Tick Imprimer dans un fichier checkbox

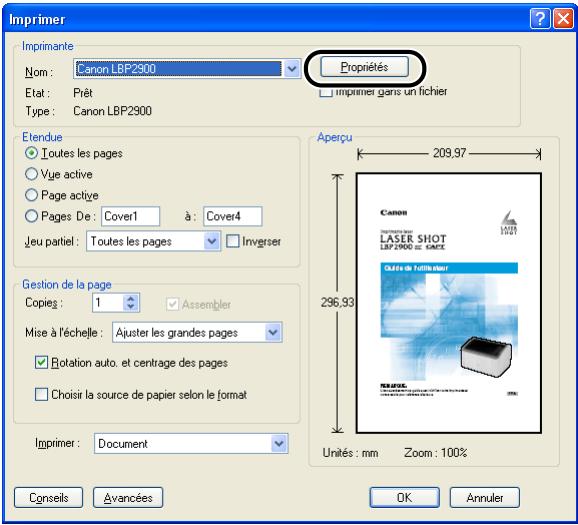(325, 92)
